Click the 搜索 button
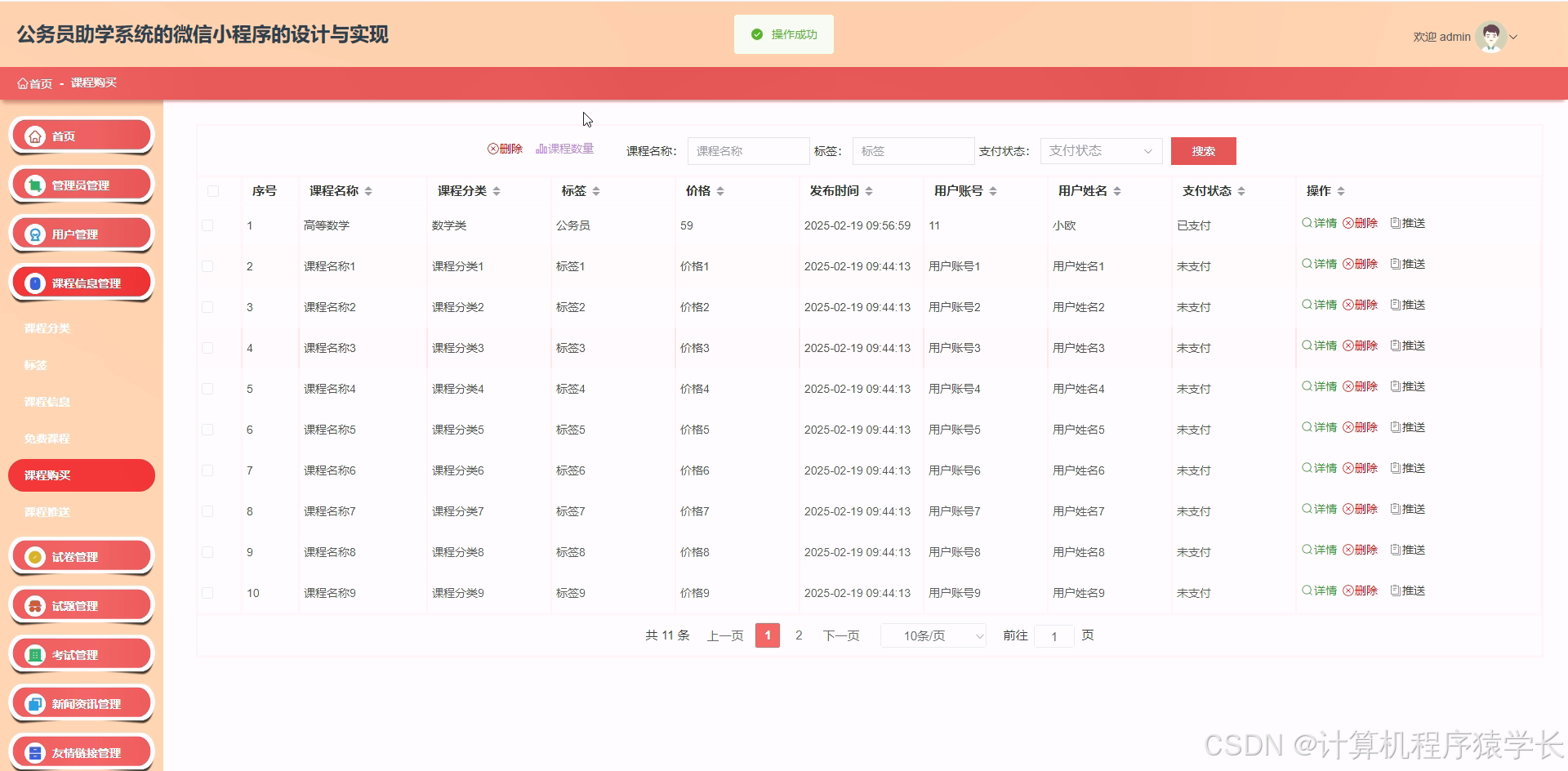 click(1203, 150)
